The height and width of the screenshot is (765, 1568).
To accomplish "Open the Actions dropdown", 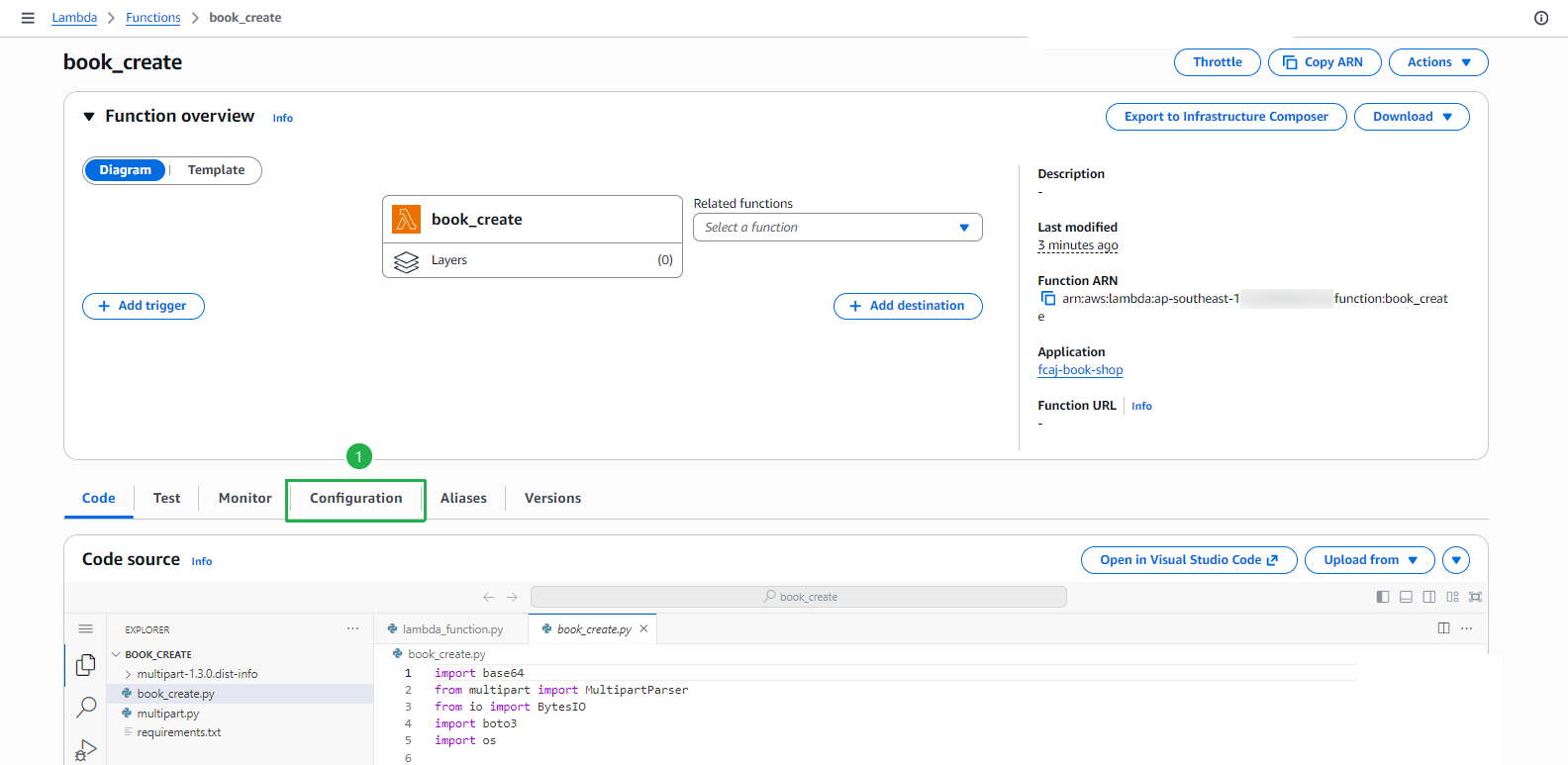I will point(1438,62).
